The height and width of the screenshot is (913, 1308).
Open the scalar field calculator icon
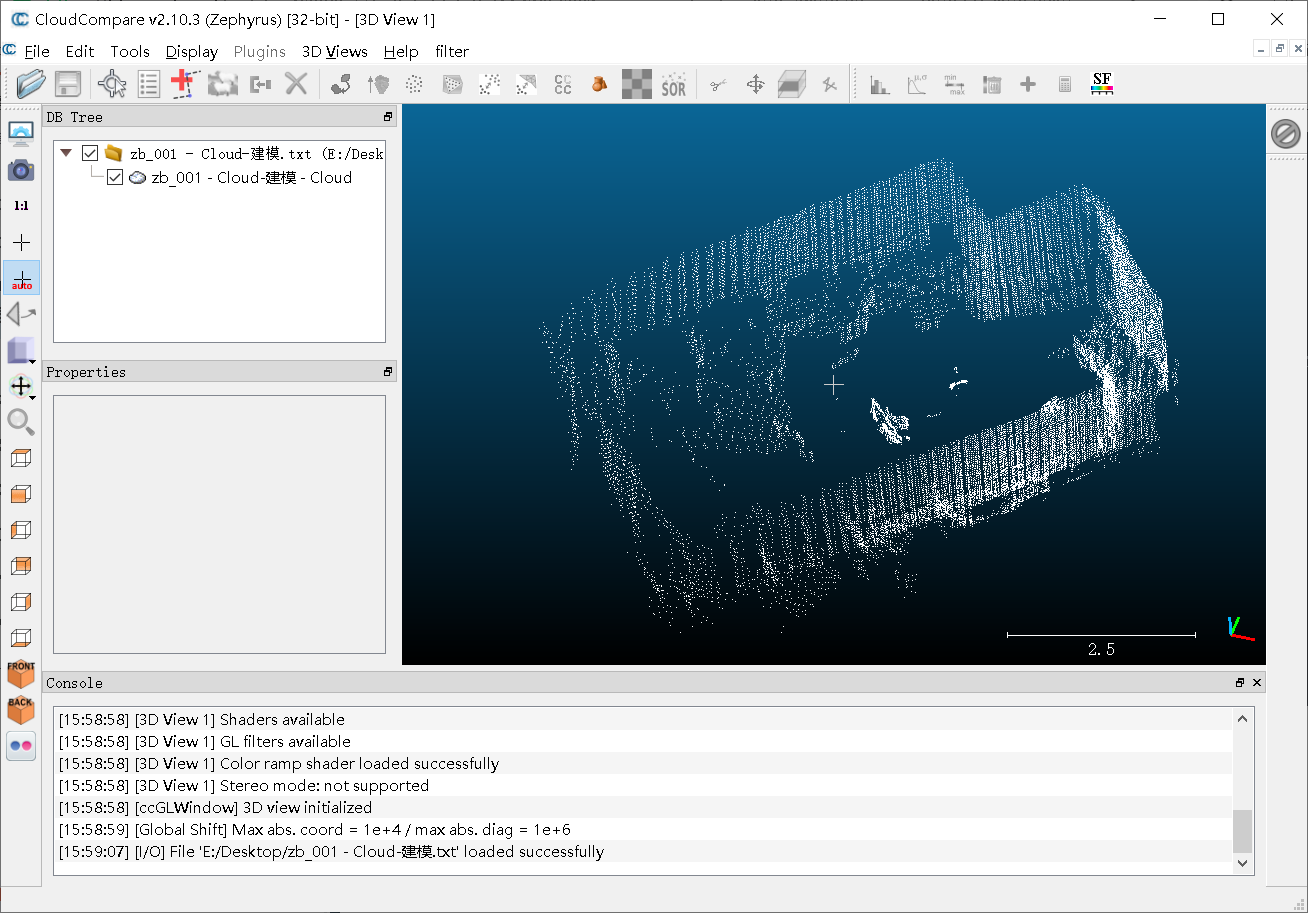[1065, 85]
